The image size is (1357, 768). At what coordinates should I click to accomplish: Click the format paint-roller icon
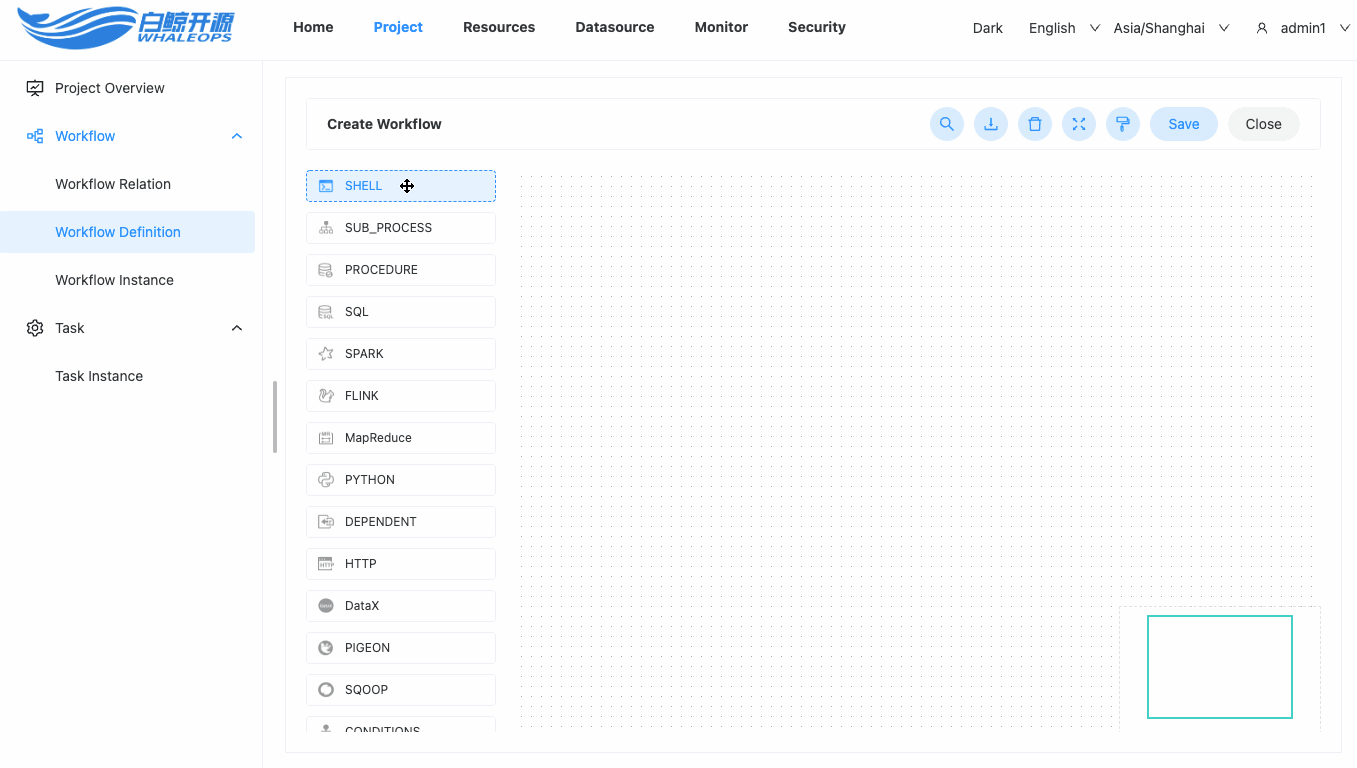point(1123,124)
